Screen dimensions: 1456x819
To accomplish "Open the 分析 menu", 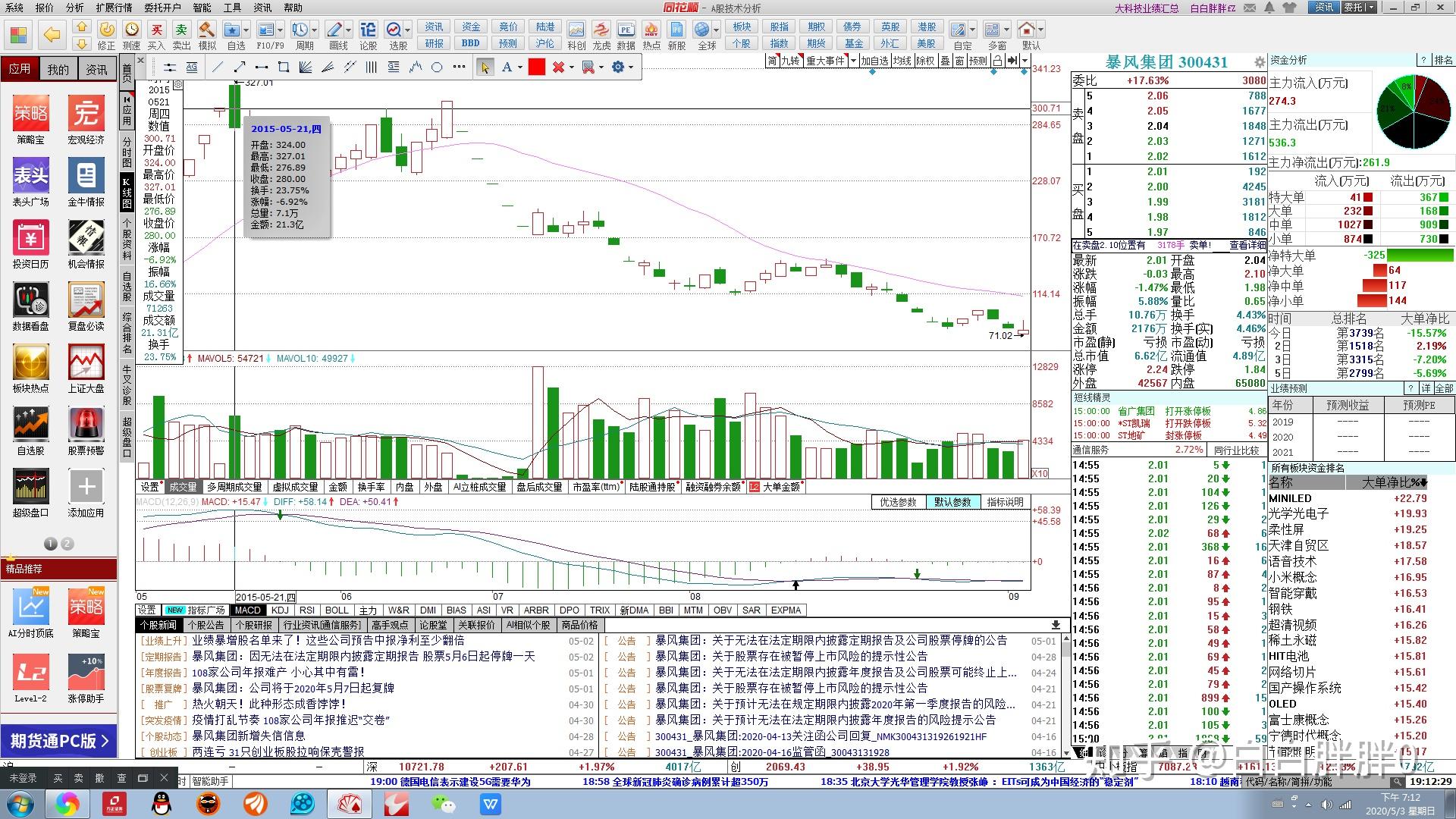I will [75, 8].
